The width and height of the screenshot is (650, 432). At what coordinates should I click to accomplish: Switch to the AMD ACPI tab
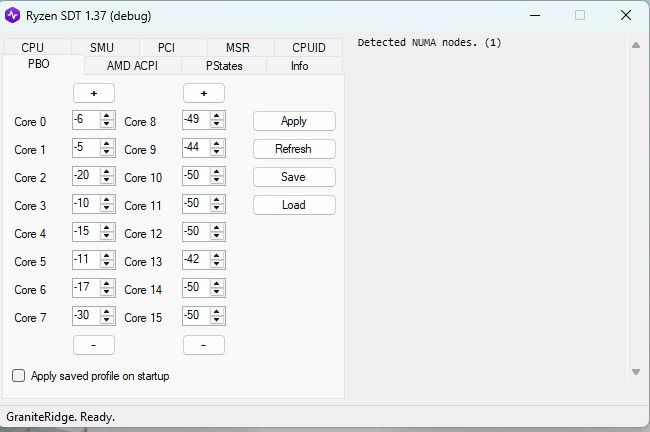[x=132, y=66]
